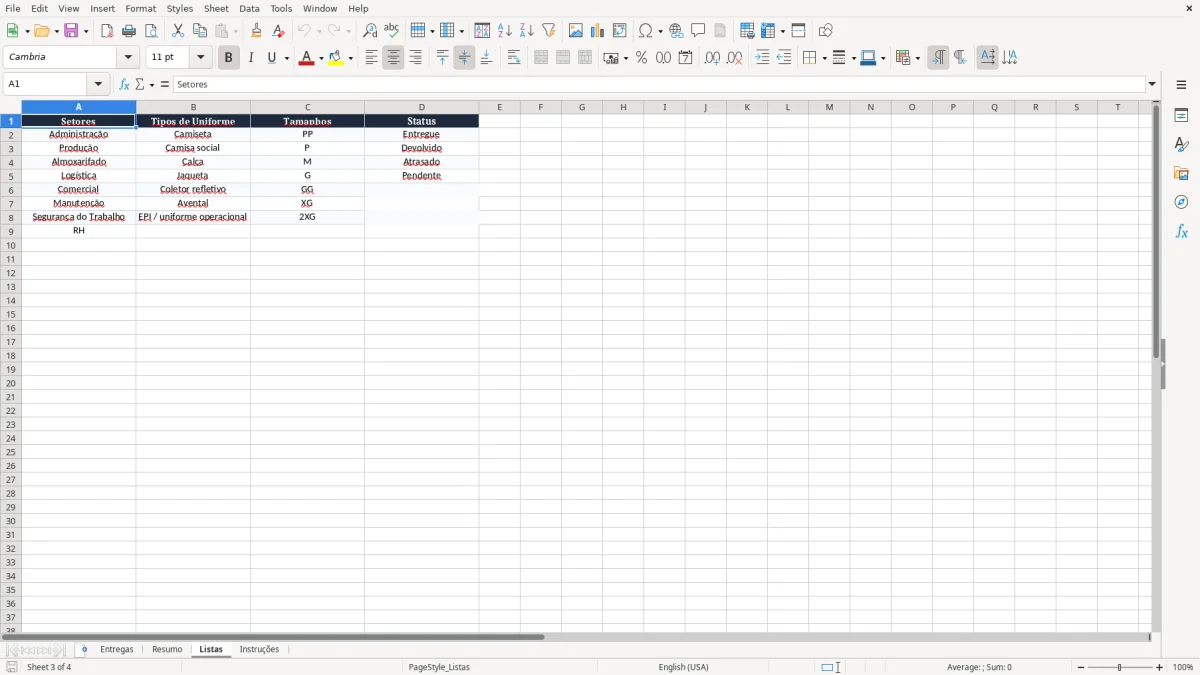Viewport: 1200px width, 675px height.
Task: Open Conditional Formatting dropdown arrow
Action: click(x=917, y=59)
